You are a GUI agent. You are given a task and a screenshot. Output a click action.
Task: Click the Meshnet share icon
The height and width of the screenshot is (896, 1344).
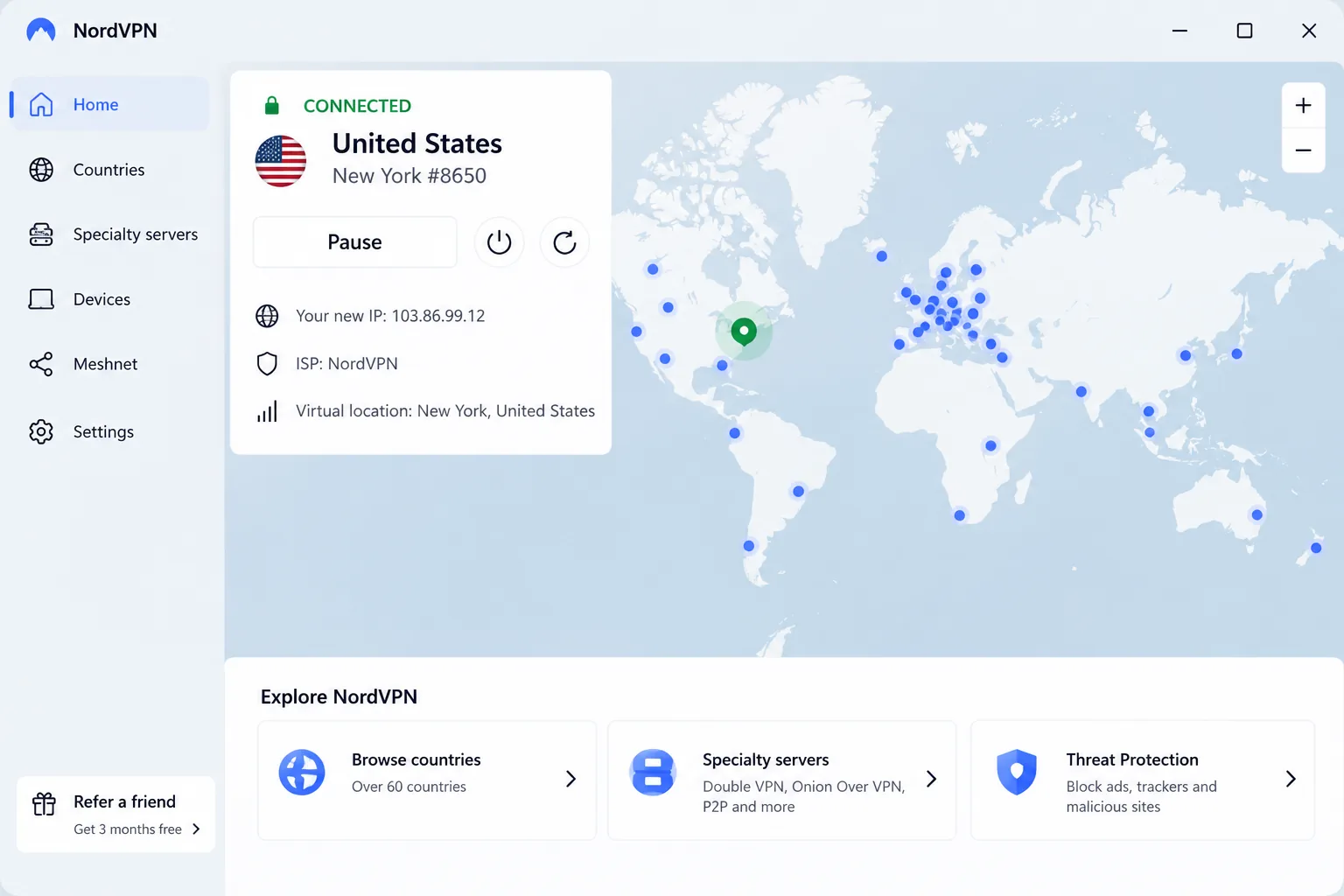pyautogui.click(x=41, y=364)
